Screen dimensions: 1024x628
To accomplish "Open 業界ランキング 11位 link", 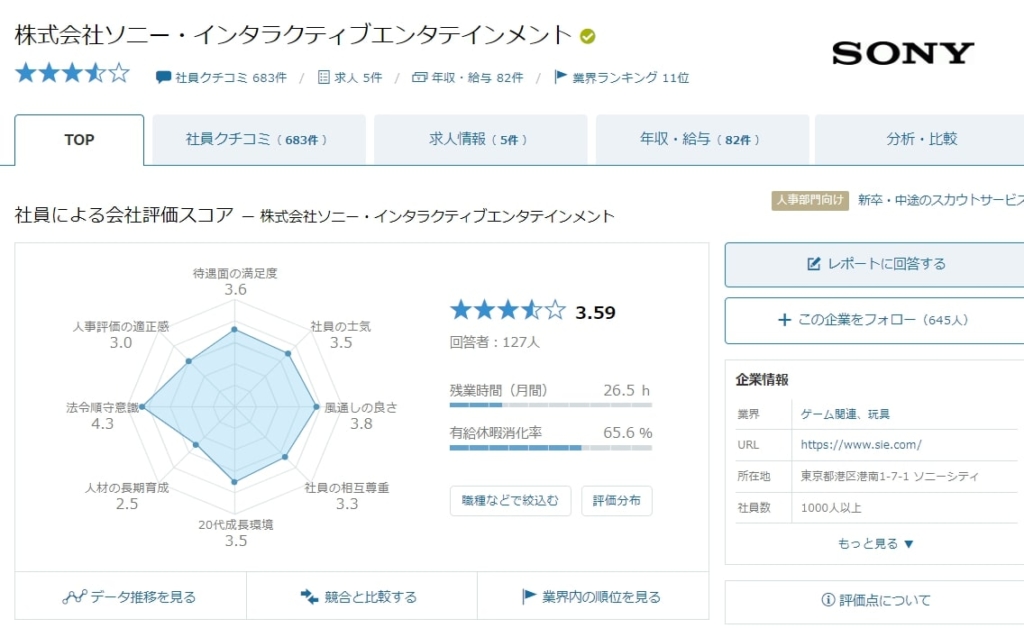I will [x=630, y=78].
